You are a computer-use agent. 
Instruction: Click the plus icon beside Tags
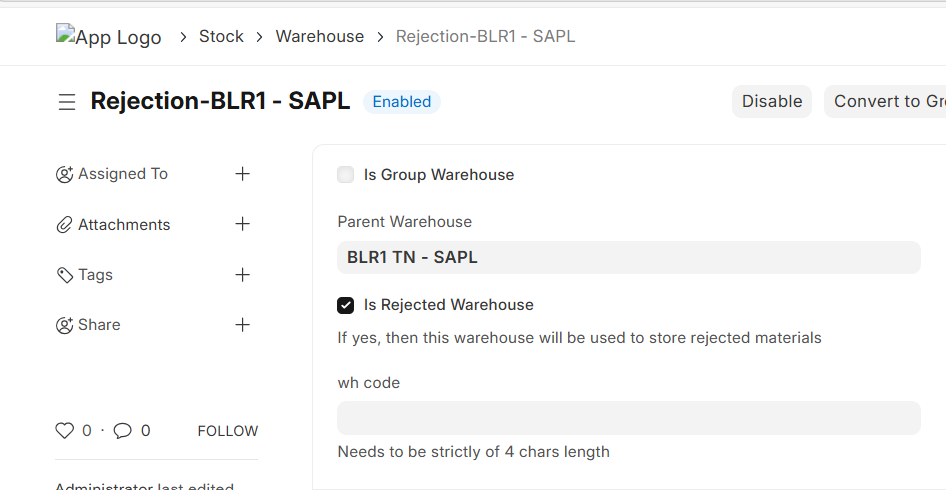coord(242,274)
